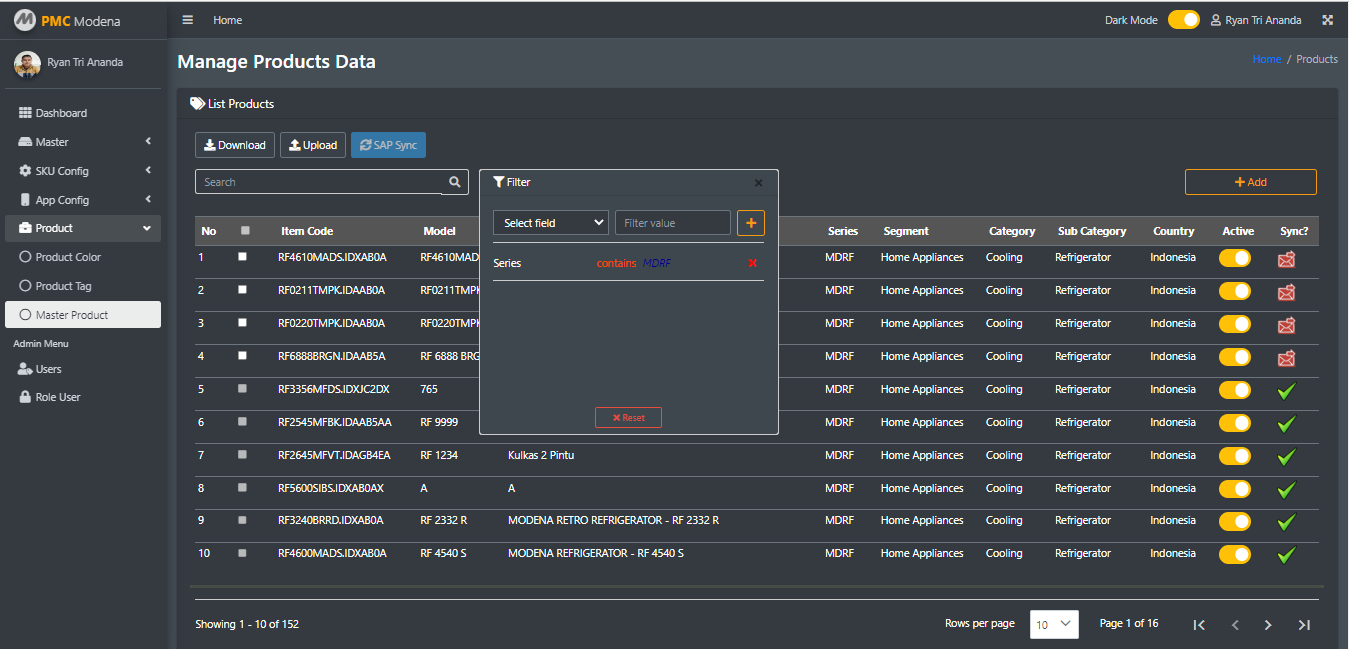This screenshot has height=649, width=1349.
Task: Click the Search input field
Action: pyautogui.click(x=318, y=182)
